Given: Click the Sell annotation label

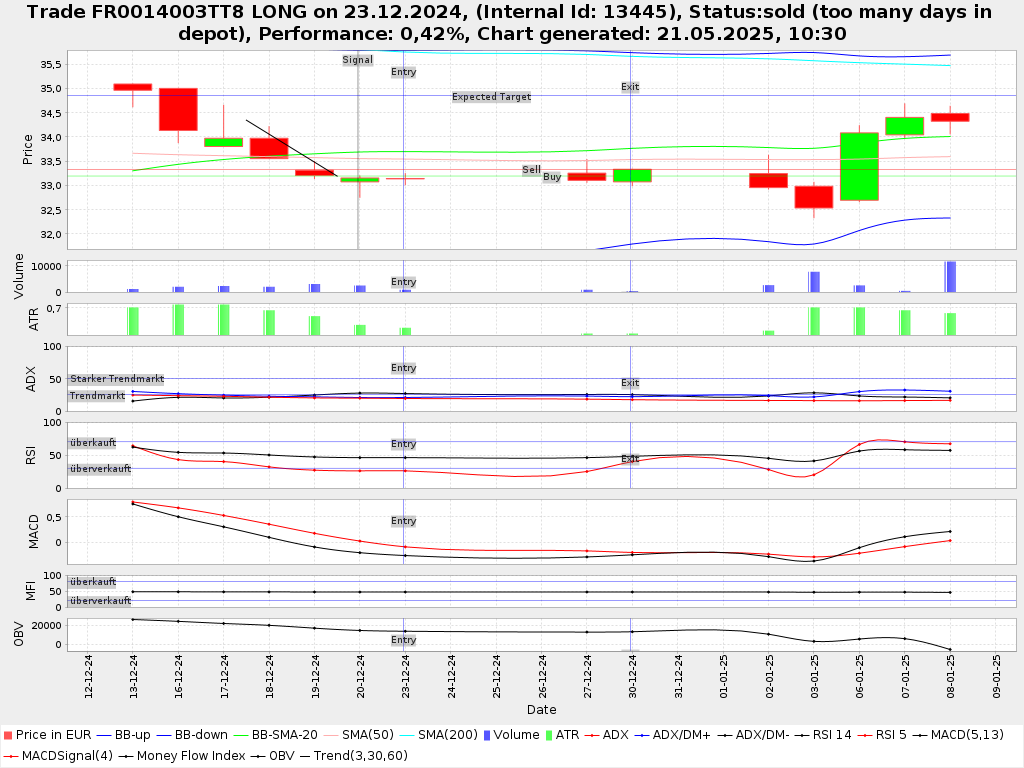Looking at the screenshot, I should (x=531, y=170).
